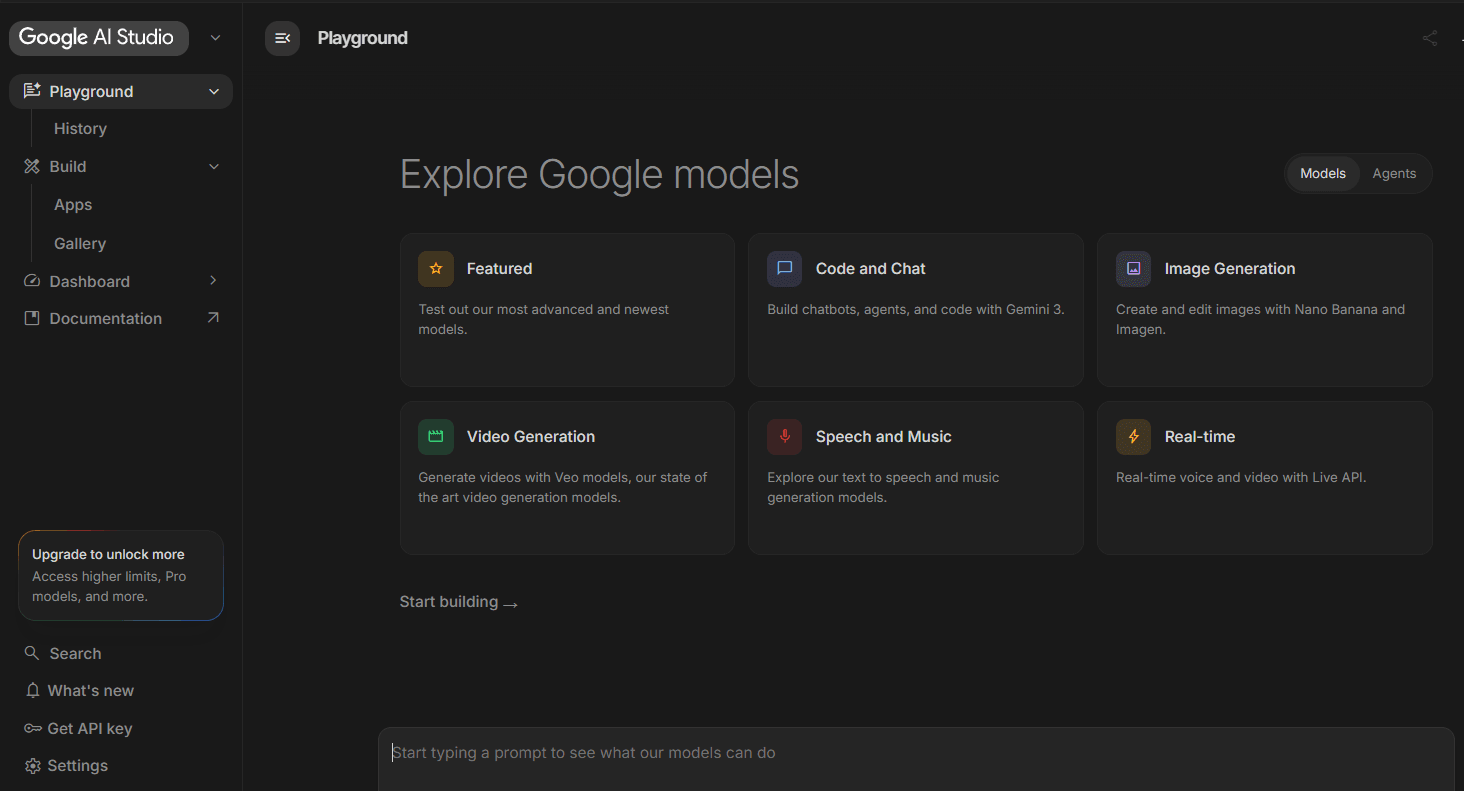Open the Video Generation card title

tap(531, 436)
